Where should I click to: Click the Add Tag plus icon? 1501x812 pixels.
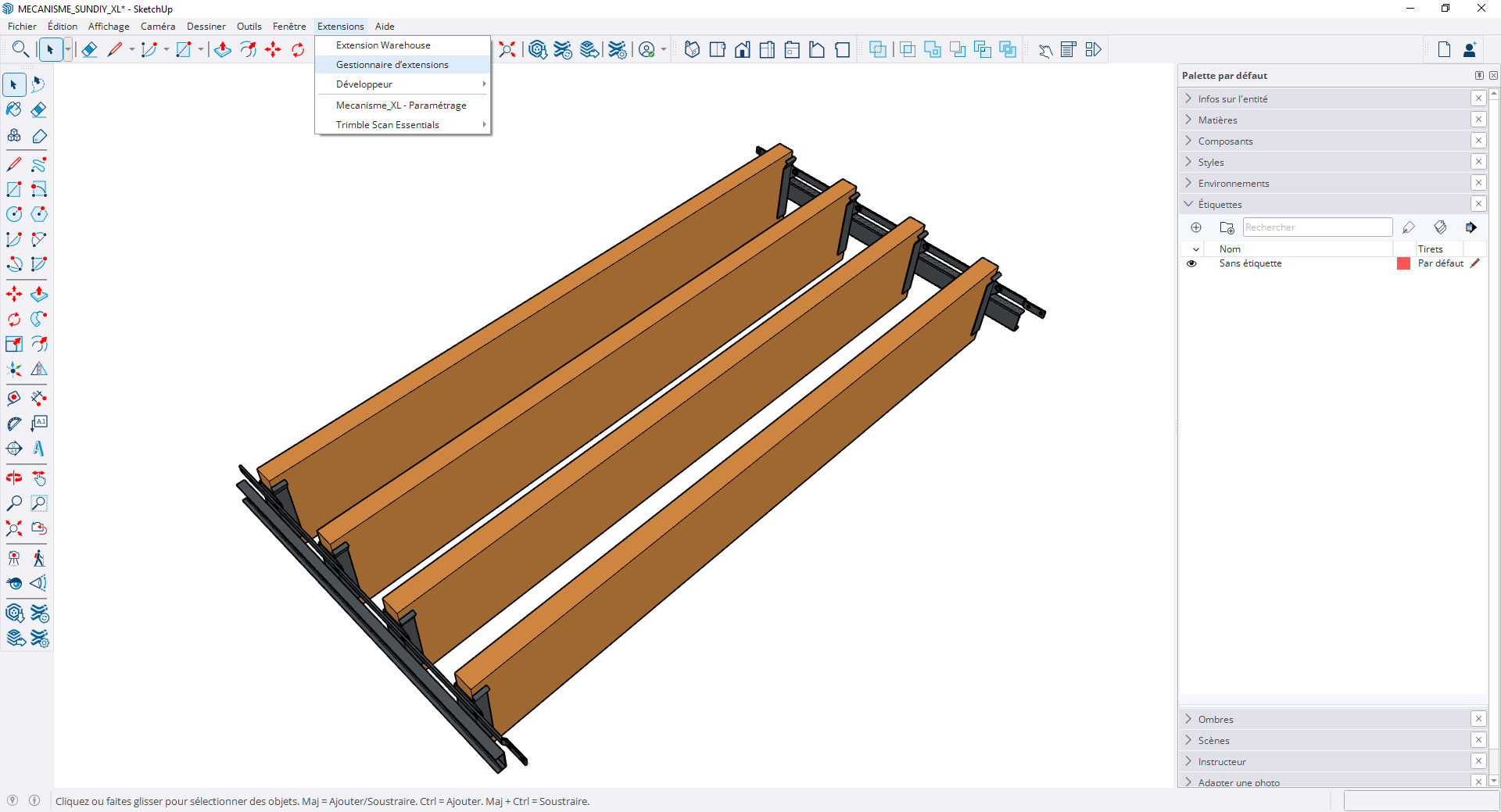click(x=1196, y=227)
